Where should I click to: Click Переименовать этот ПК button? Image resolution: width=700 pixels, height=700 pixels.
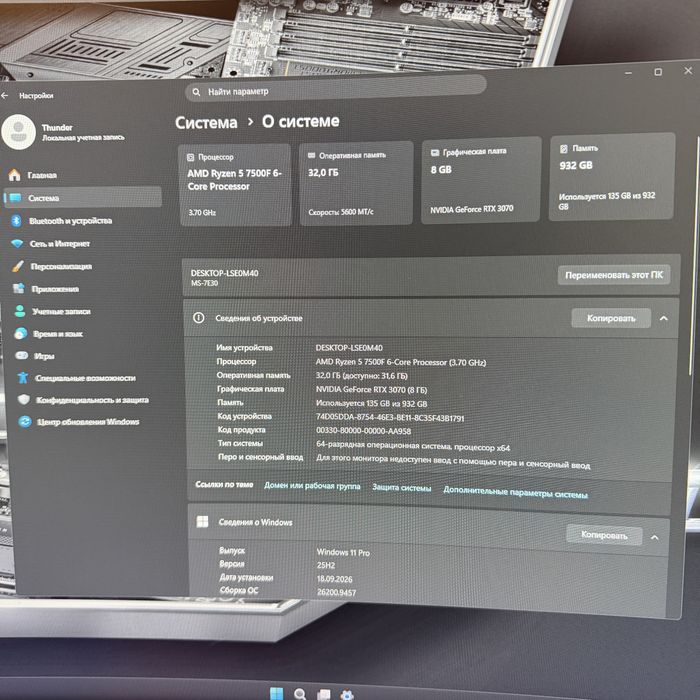pos(614,275)
